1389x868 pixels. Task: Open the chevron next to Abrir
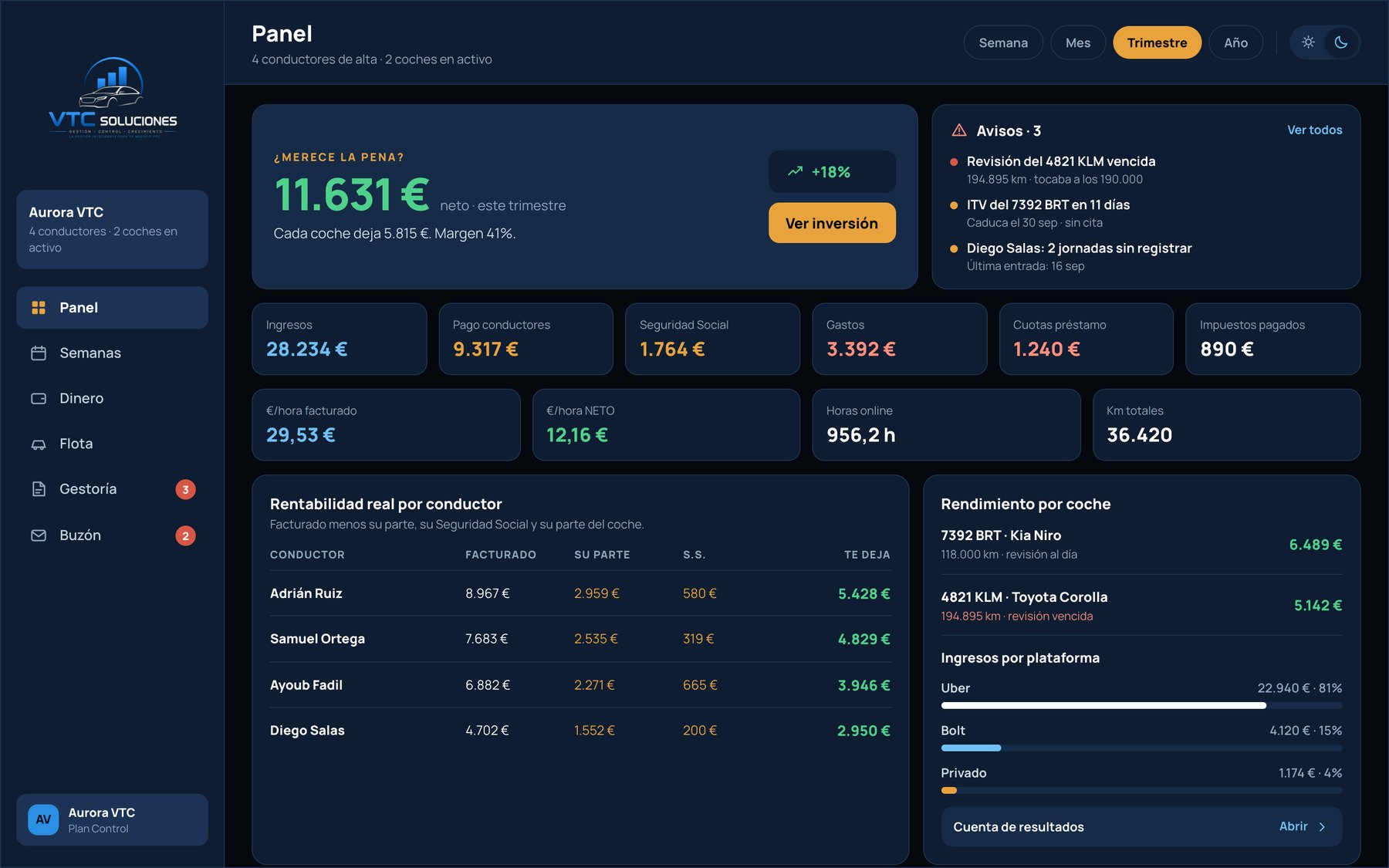pyautogui.click(x=1322, y=827)
